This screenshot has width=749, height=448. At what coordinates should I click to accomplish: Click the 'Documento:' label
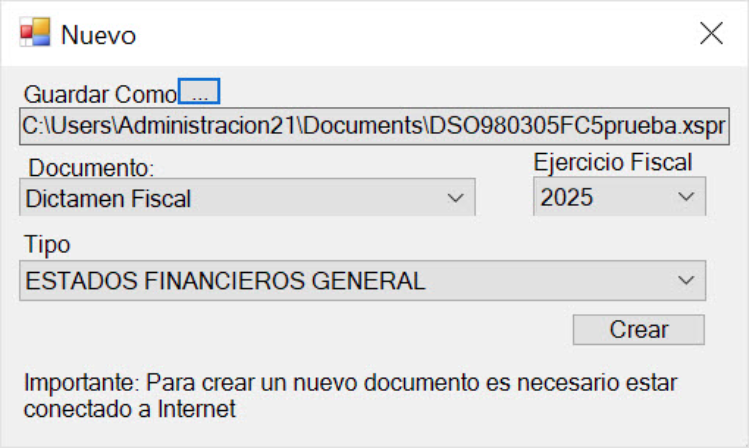[91, 168]
